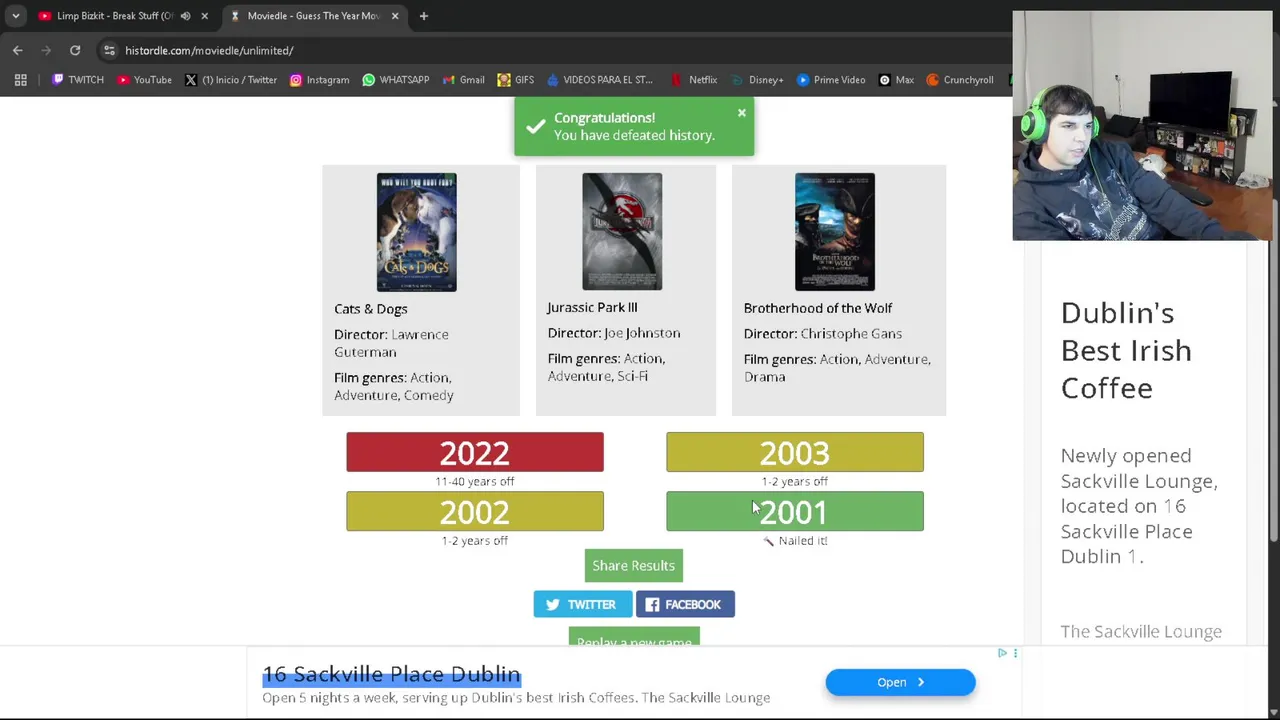Screen dimensions: 1280x720
Task: Click Dublin's Best Irish Coffee sidebar ad
Action: 1126,350
